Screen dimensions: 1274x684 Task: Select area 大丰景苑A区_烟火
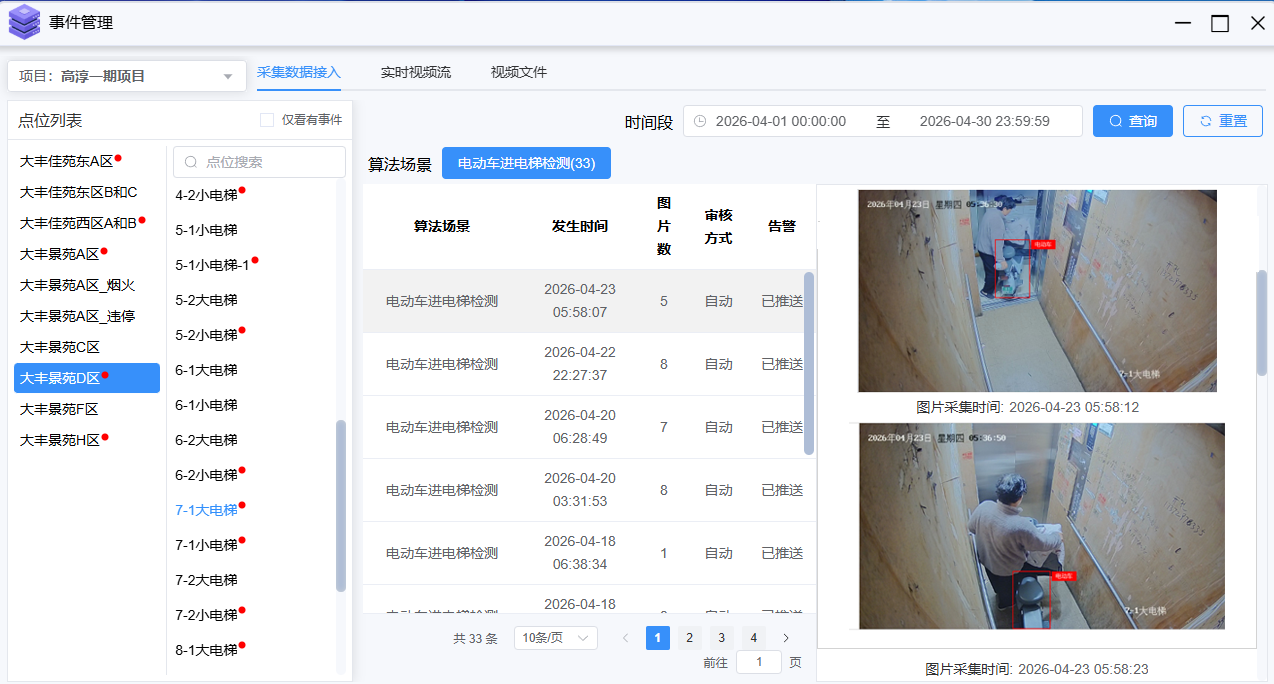pyautogui.click(x=77, y=285)
